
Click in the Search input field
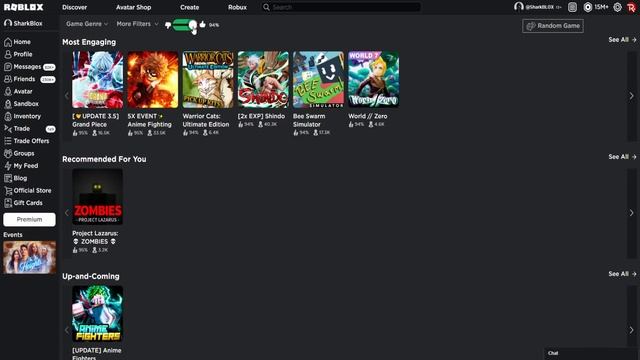coord(346,7)
